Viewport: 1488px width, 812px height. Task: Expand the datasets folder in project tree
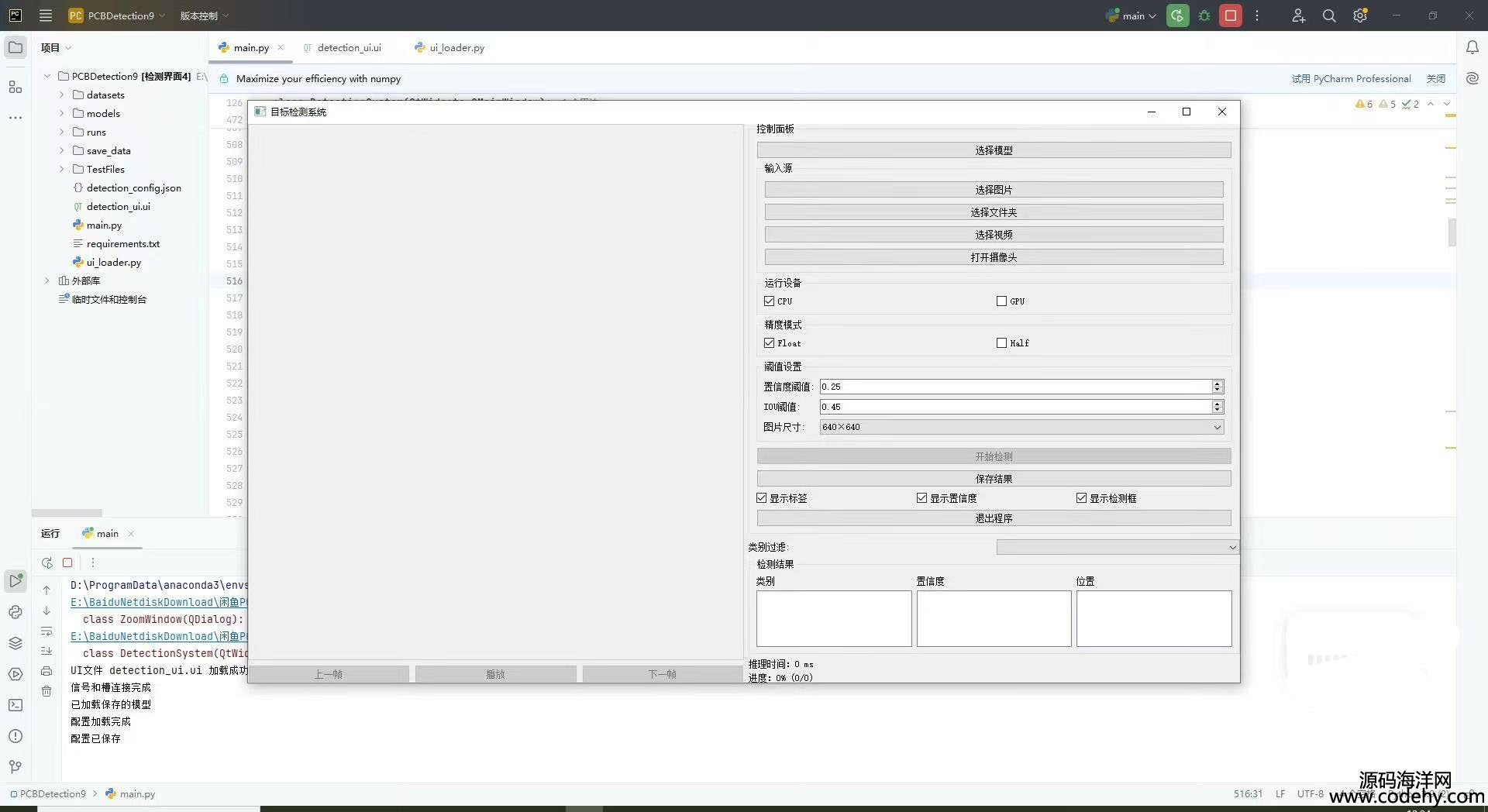(62, 95)
